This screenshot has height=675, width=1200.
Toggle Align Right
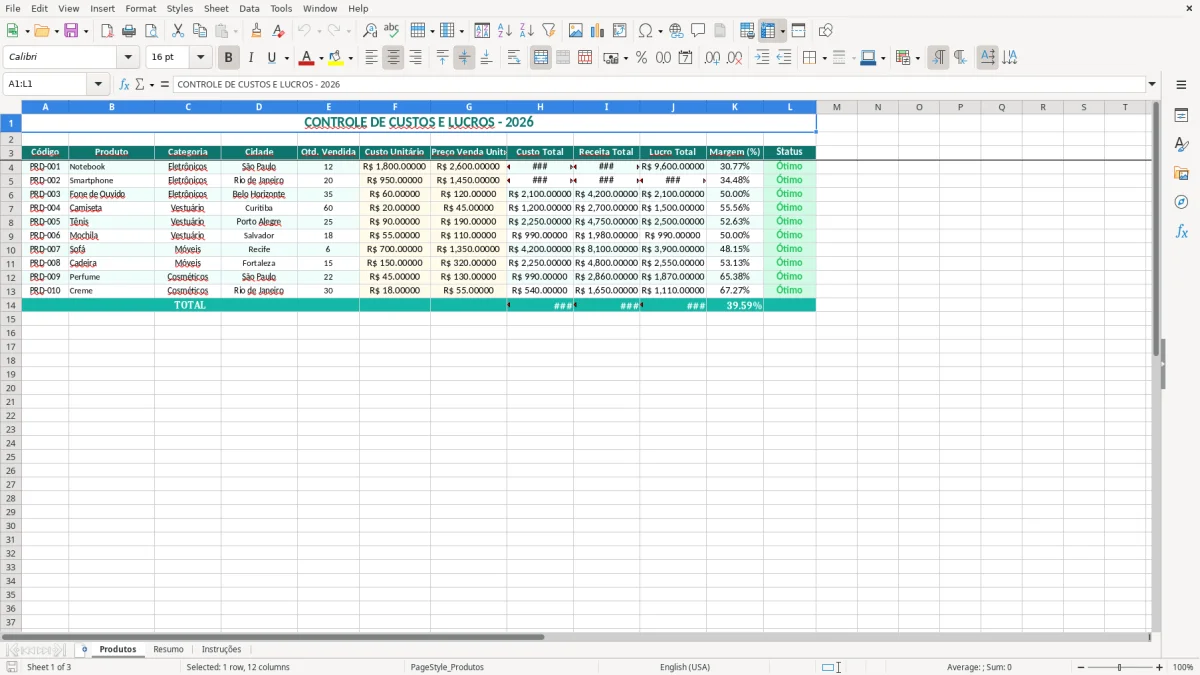click(x=415, y=58)
